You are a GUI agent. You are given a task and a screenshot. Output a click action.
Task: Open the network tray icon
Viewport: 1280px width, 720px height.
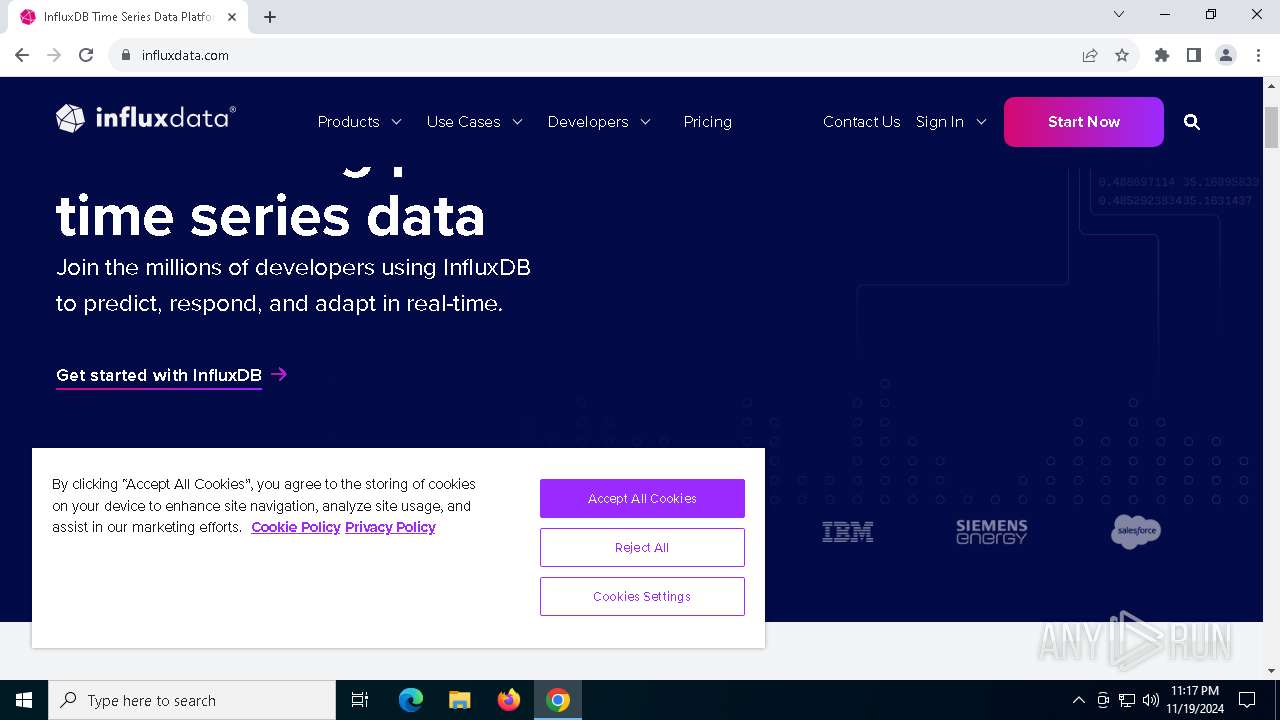pos(1127,700)
